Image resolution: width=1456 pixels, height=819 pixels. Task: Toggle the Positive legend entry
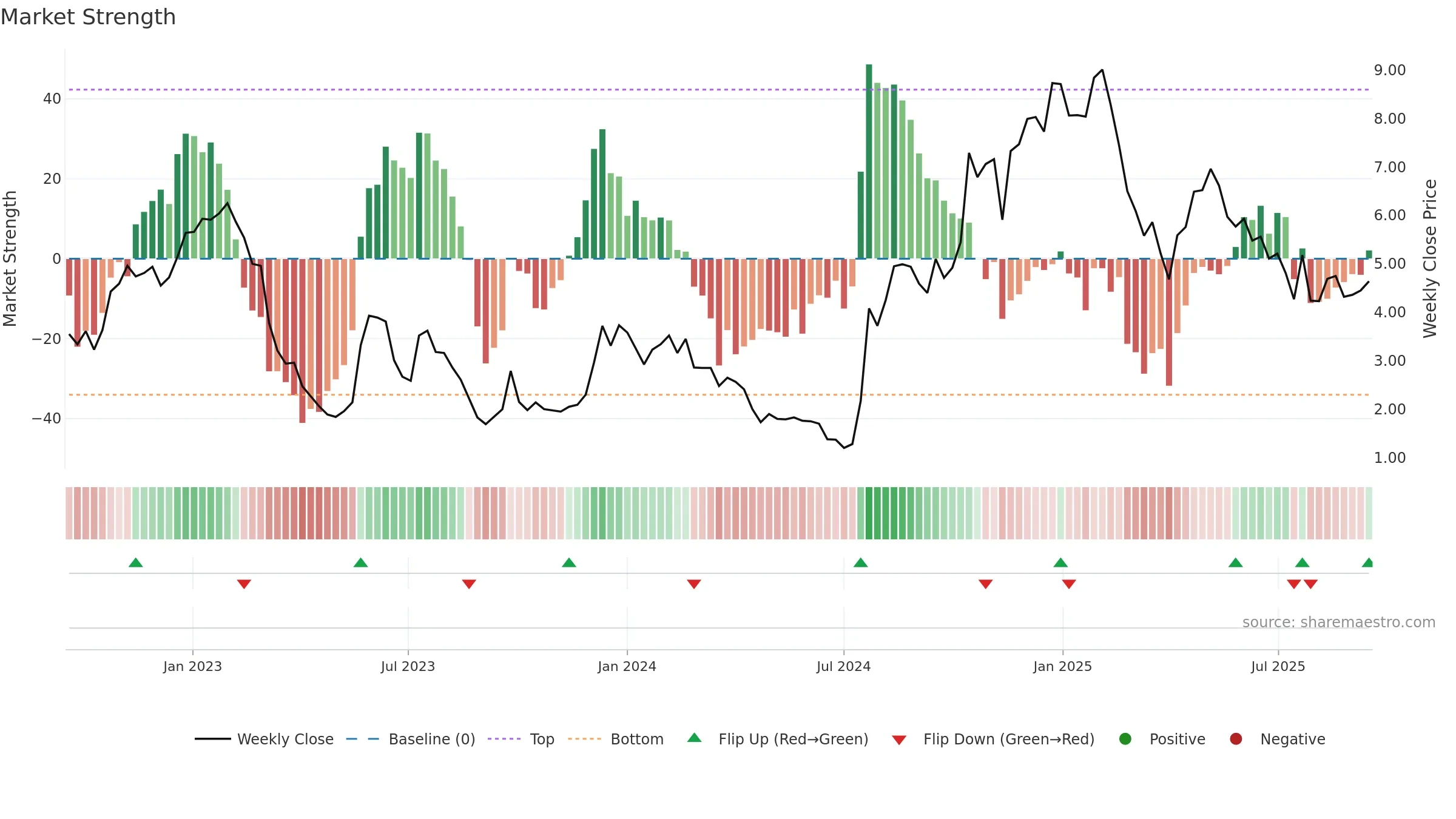tap(1162, 739)
